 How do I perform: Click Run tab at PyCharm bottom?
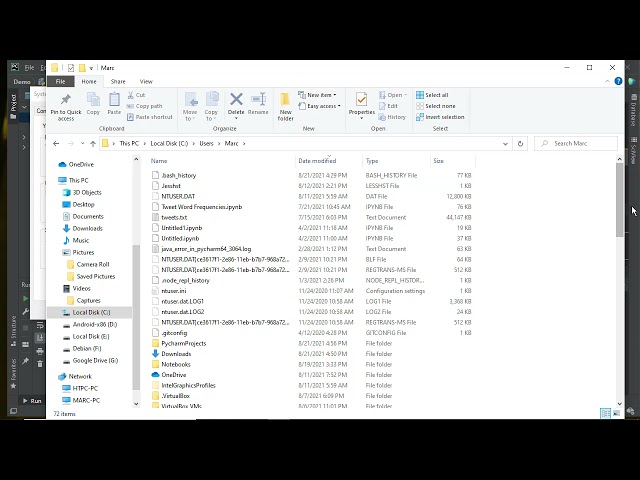pos(32,401)
